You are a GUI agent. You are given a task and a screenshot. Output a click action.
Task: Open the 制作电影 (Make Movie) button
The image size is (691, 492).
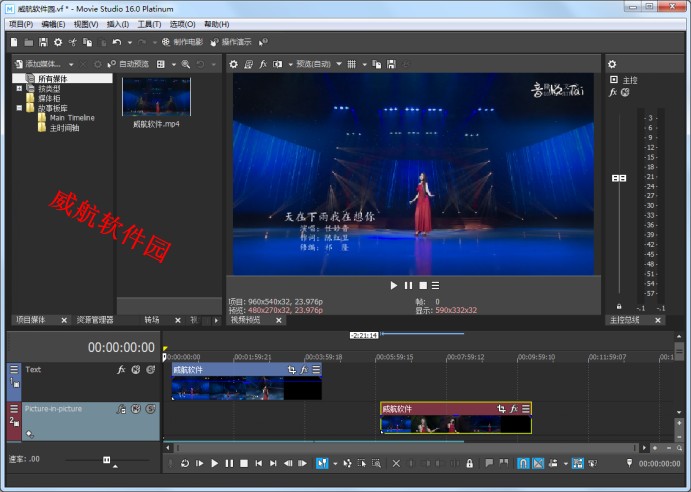pyautogui.click(x=181, y=42)
